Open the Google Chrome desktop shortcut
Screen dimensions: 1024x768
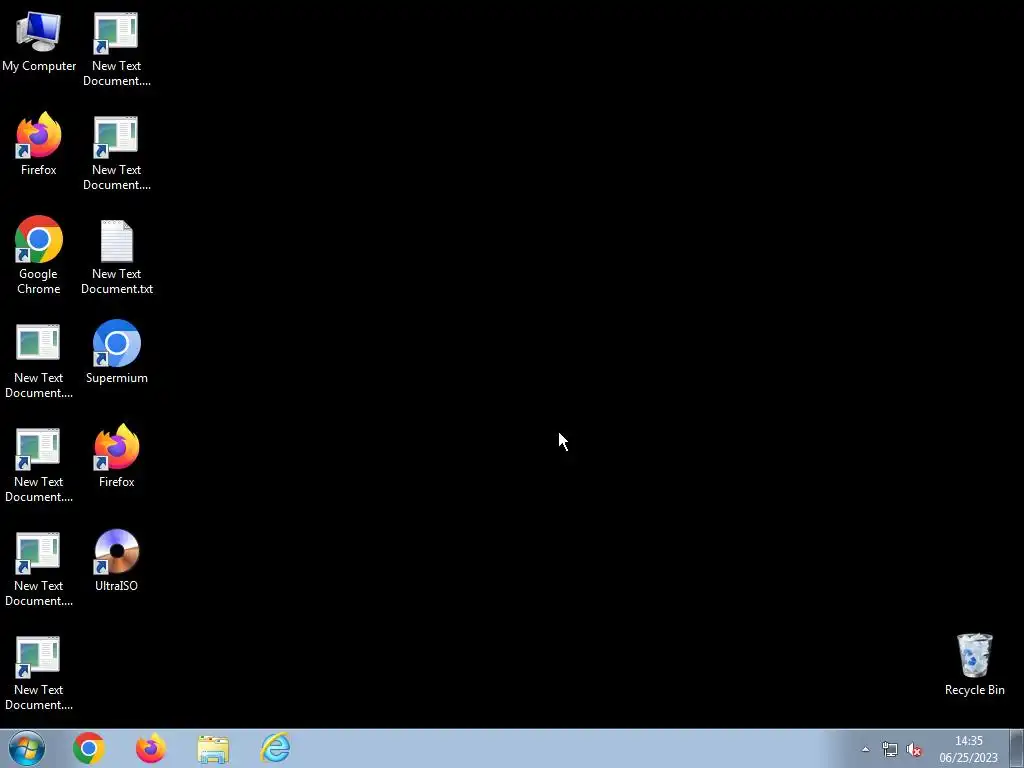pyautogui.click(x=39, y=255)
